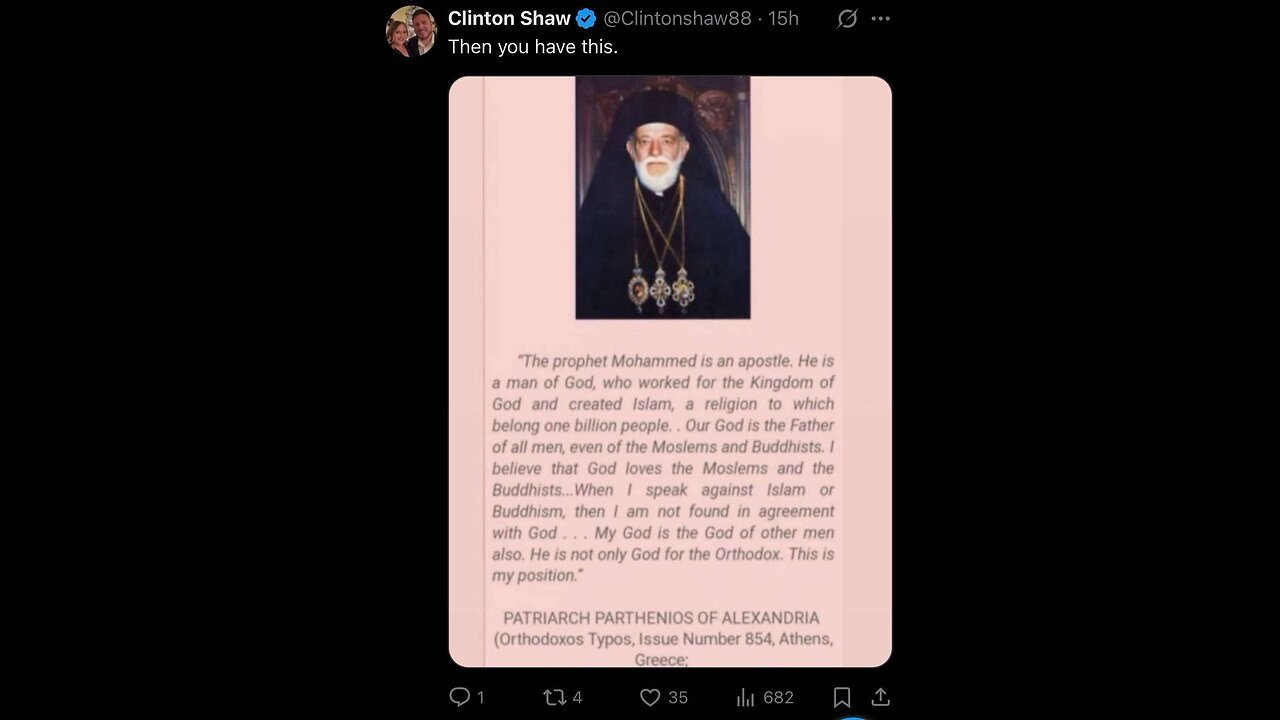The image size is (1280, 720).
Task: Click the post text "Then you have this."
Action: (x=532, y=47)
